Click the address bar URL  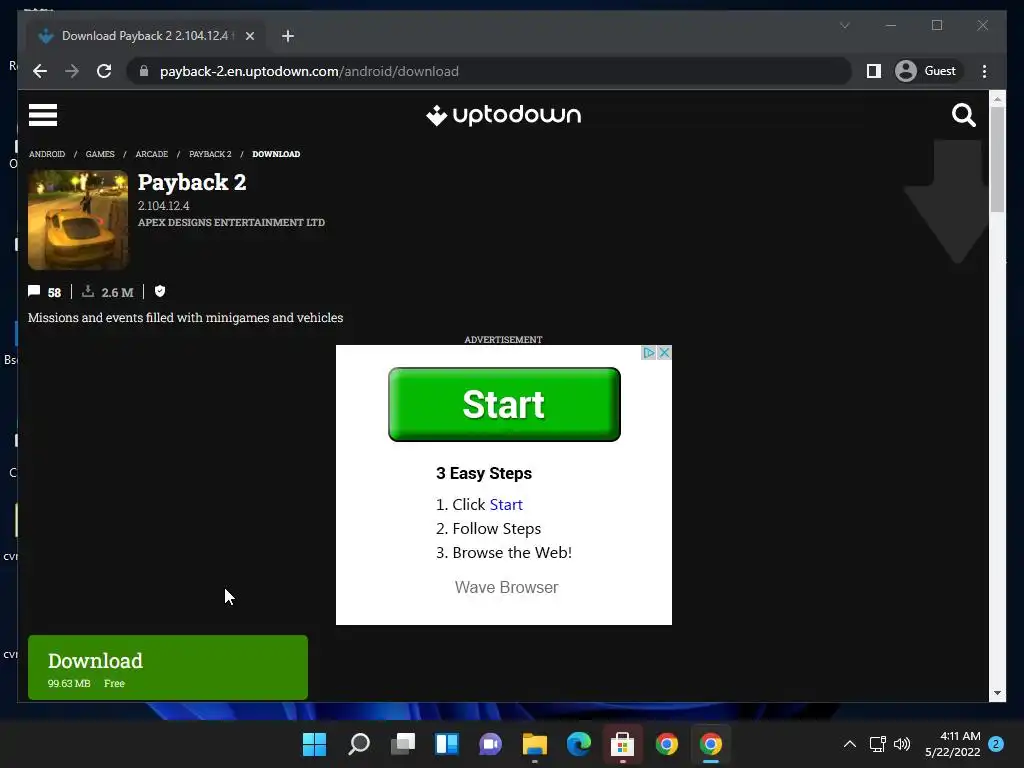point(309,71)
